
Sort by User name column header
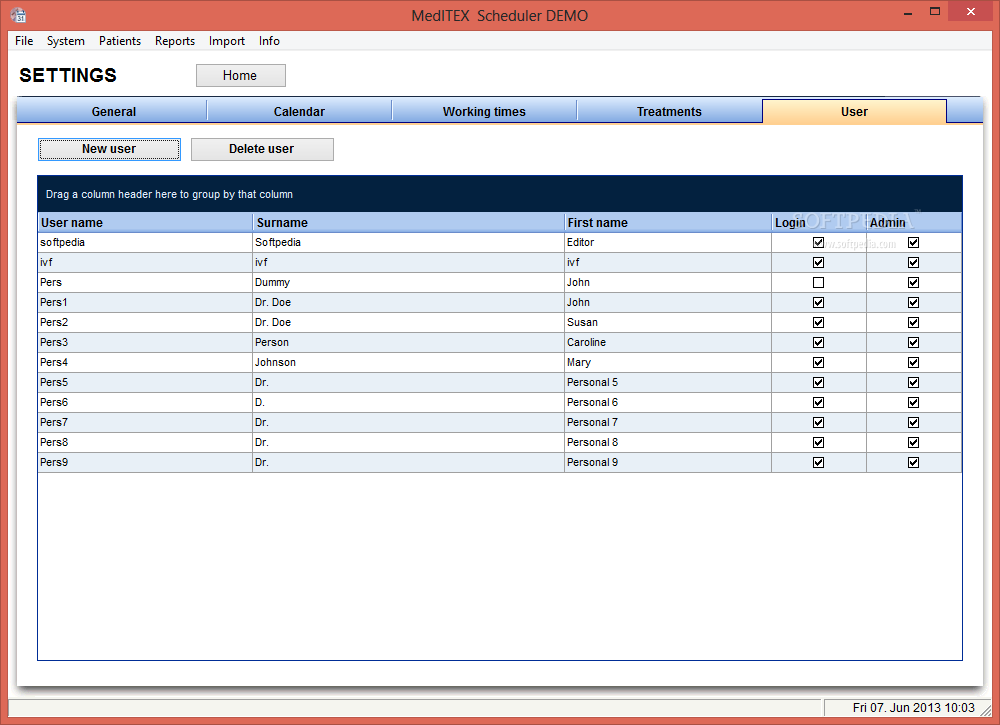pyautogui.click(x=145, y=223)
